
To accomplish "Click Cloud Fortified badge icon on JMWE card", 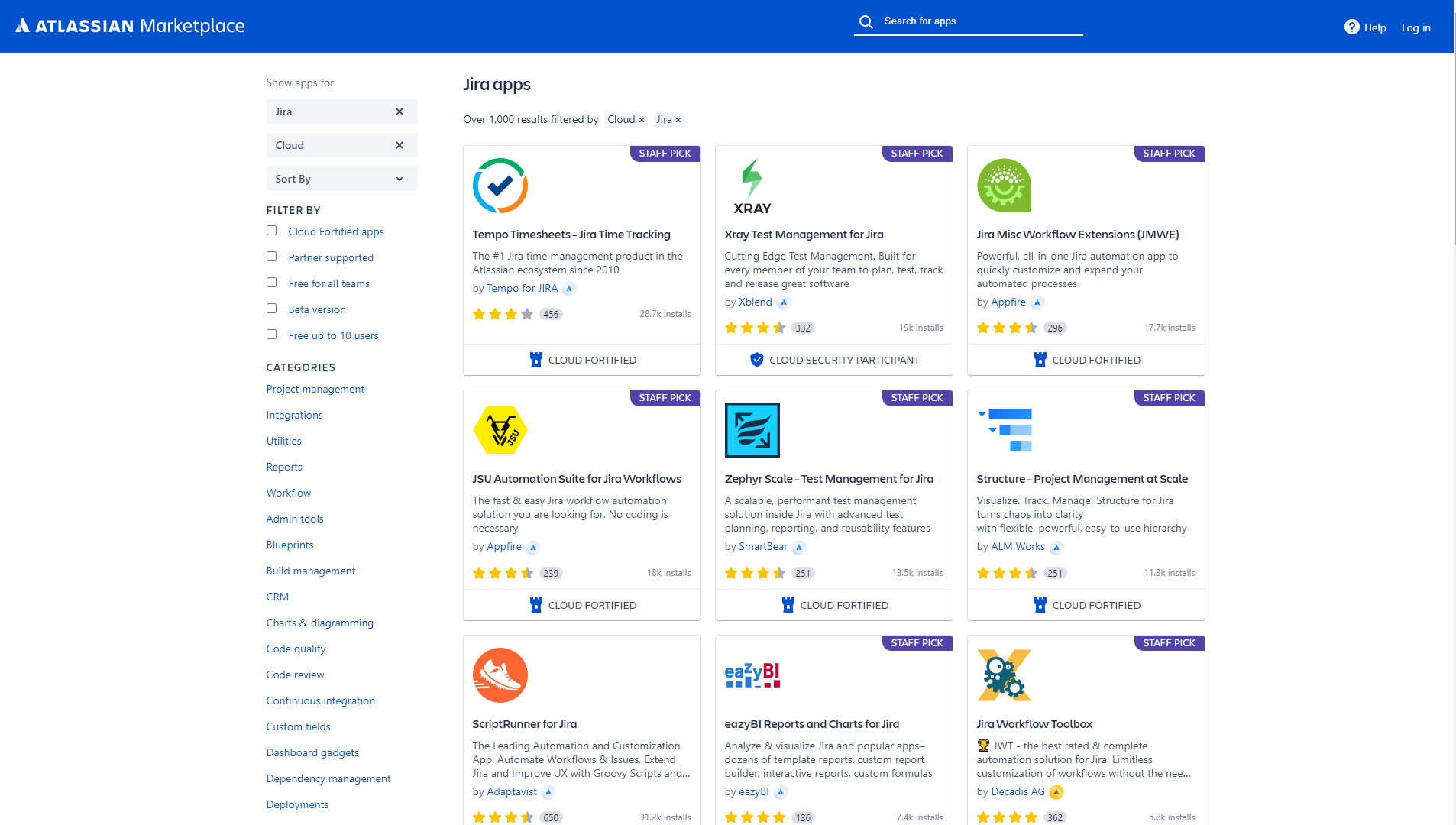I will (x=1040, y=360).
